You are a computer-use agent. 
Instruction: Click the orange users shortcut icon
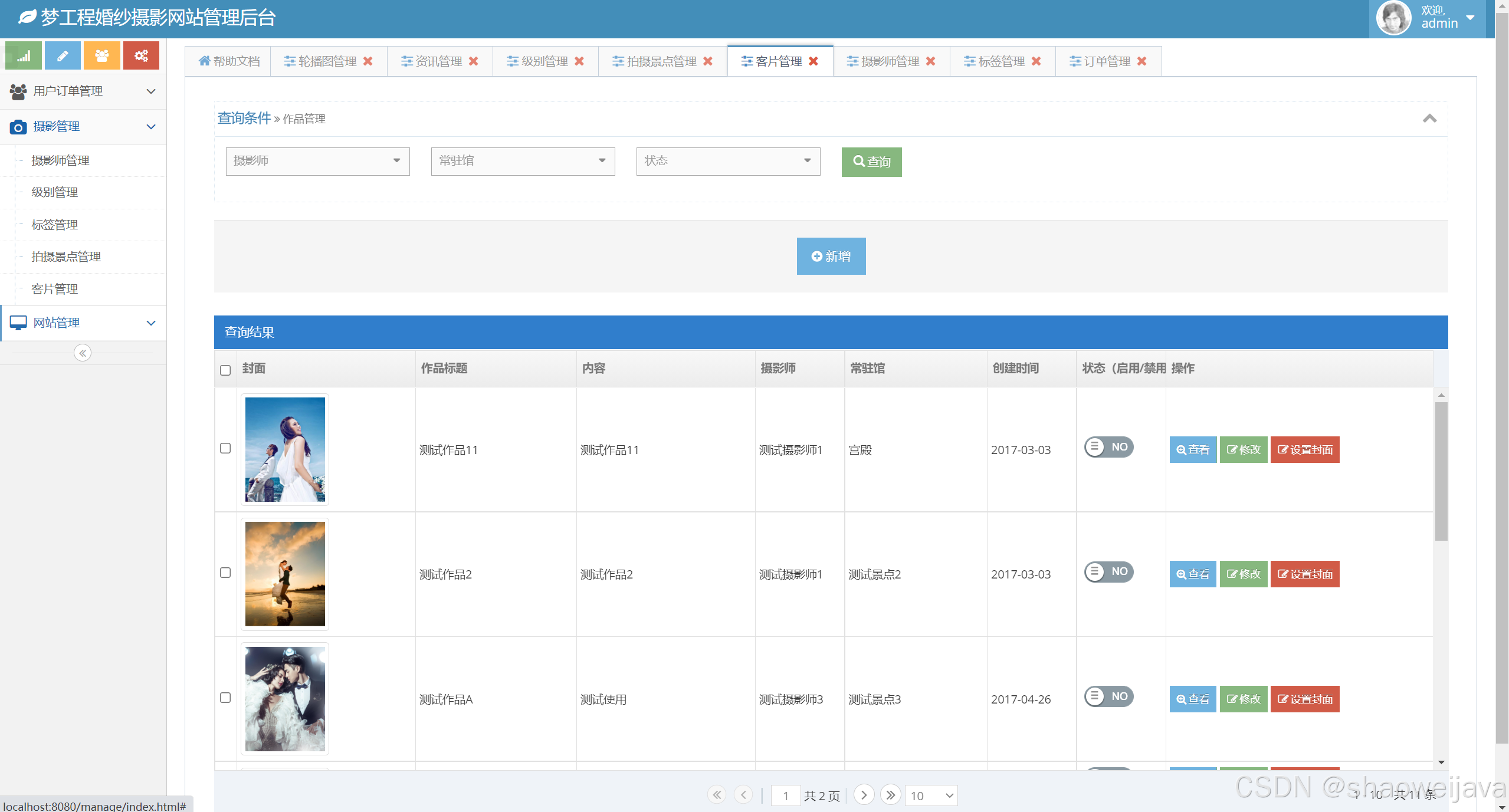point(102,56)
